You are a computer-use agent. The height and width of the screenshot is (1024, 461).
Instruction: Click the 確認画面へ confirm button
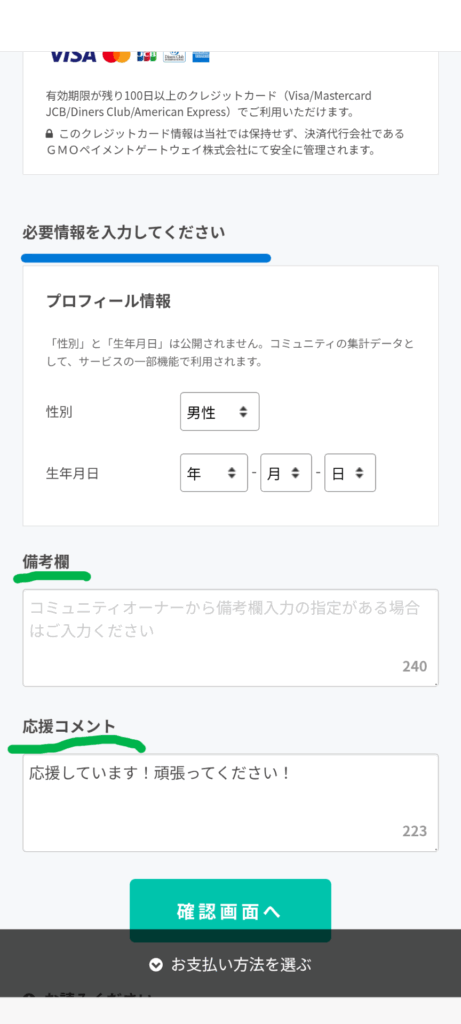[230, 910]
